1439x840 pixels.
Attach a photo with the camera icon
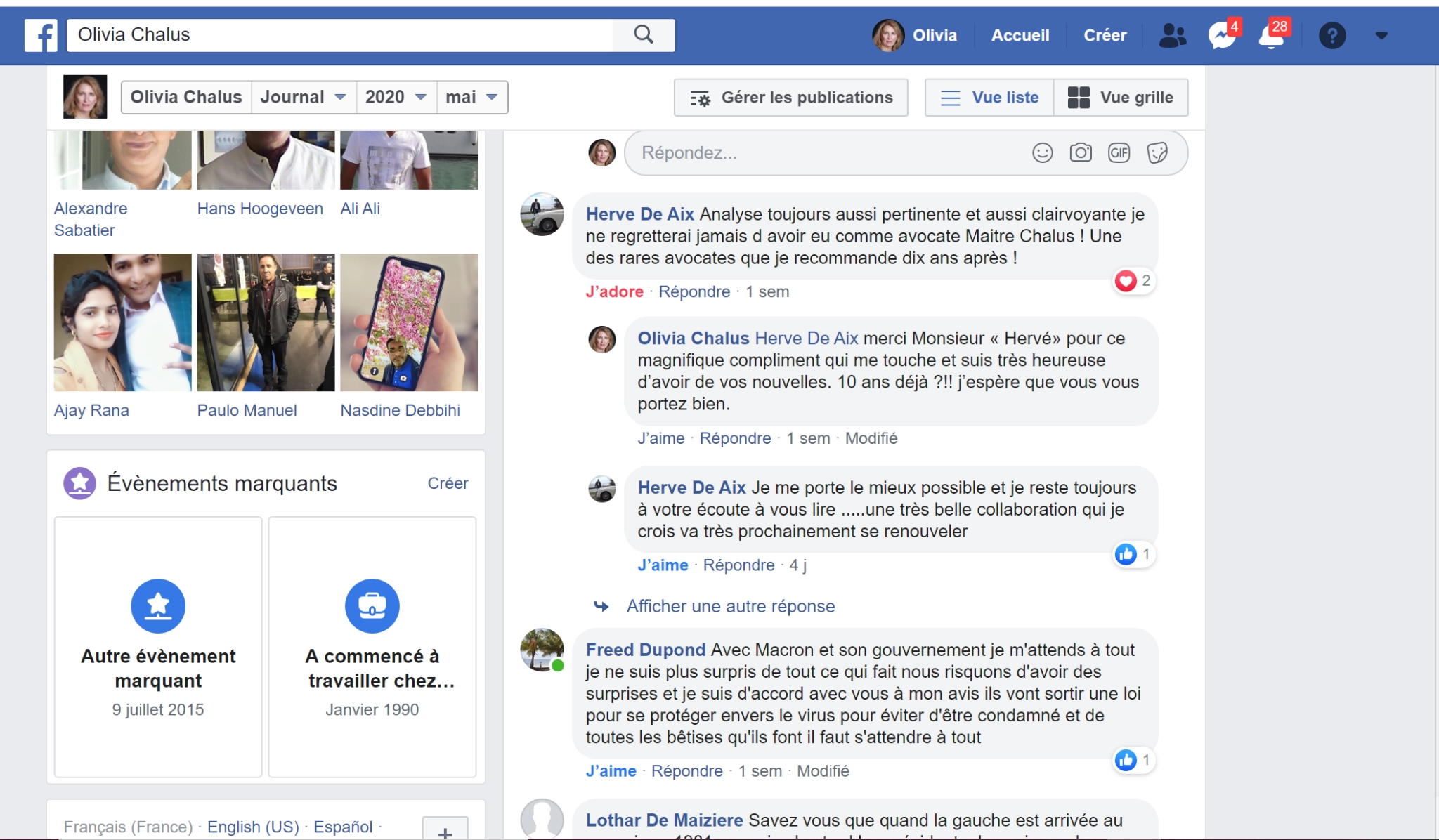coord(1081,152)
